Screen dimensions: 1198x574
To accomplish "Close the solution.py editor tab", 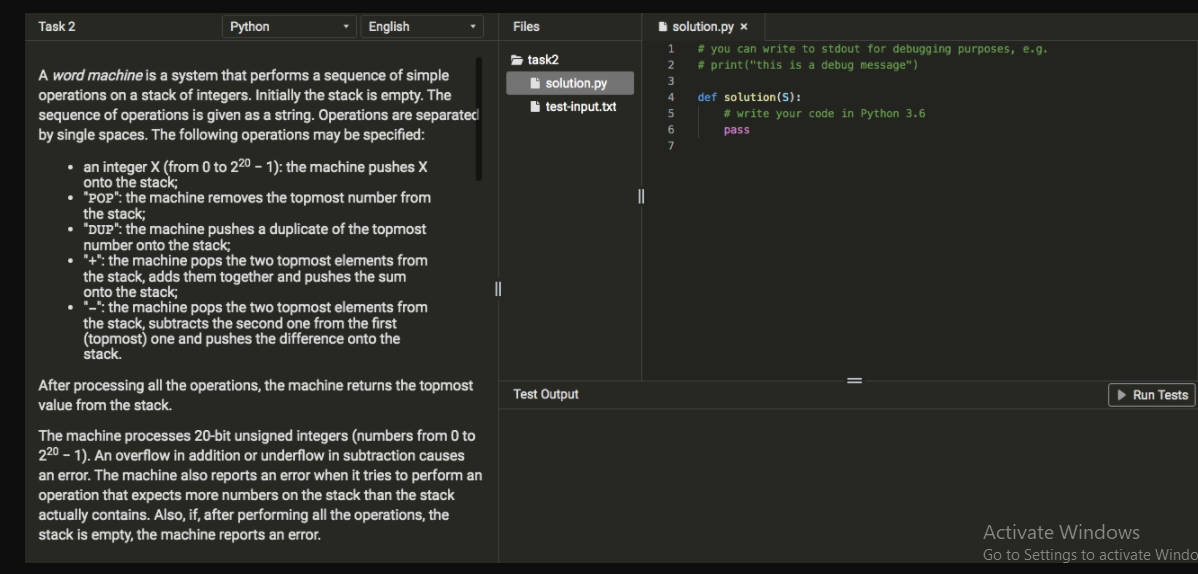I will (x=744, y=27).
